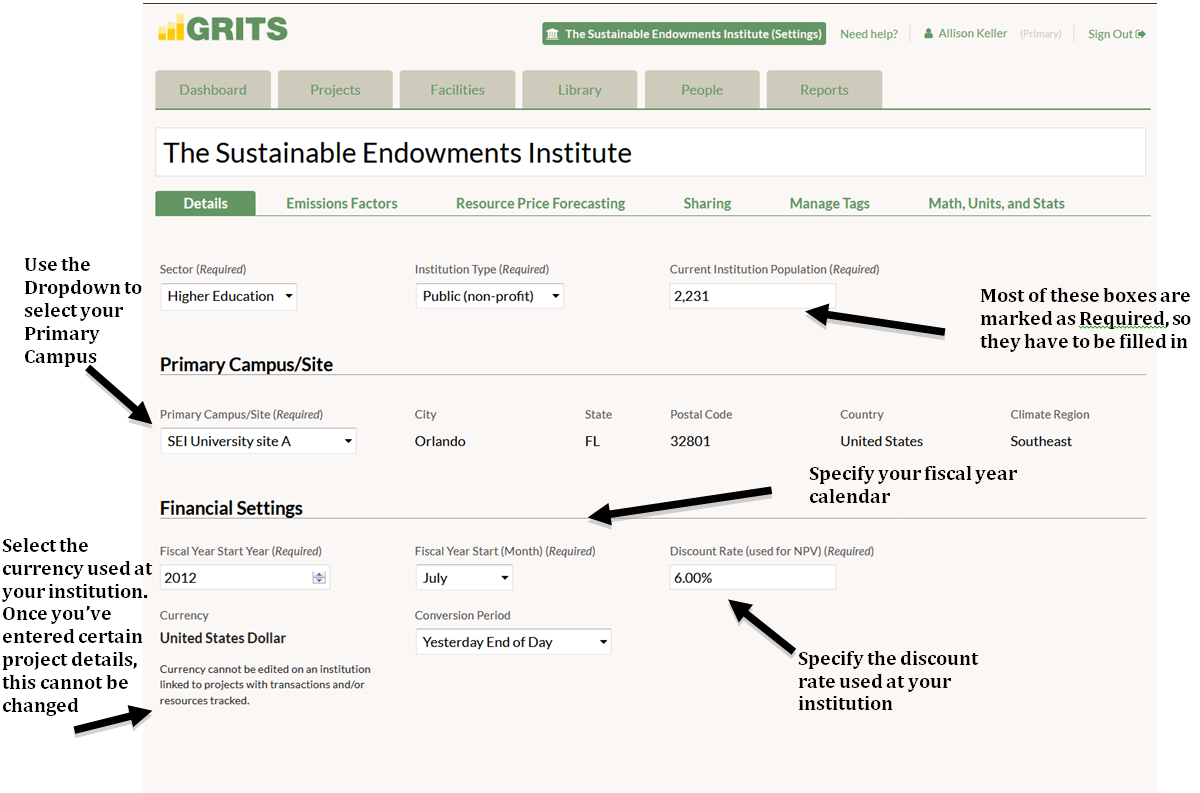Viewport: 1200px width, 793px height.
Task: Click the fiscal year spinner arrows
Action: 319,577
